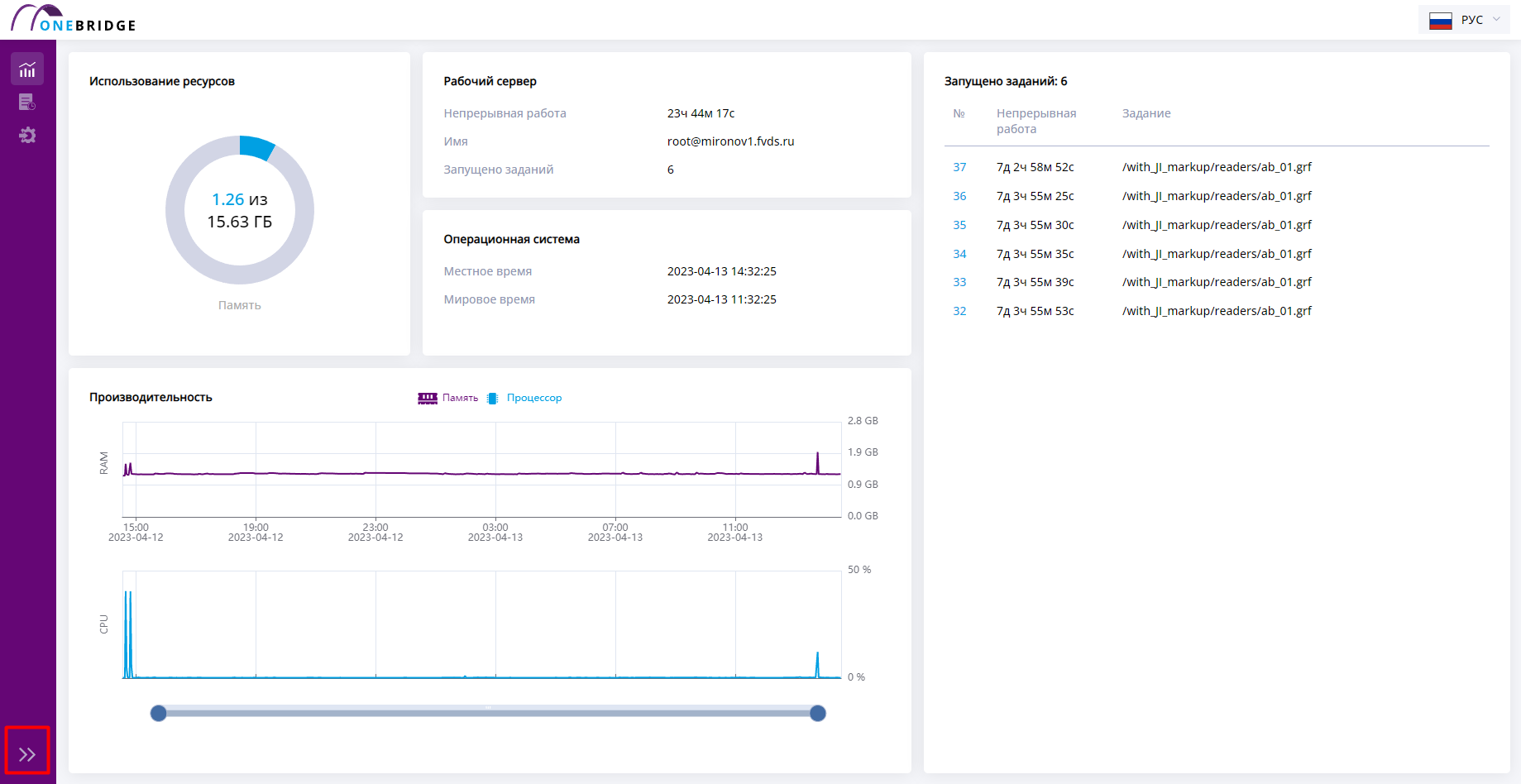The image size is (1521, 784).
Task: Open the dashboard statistics sidebar icon
Action: [x=27, y=69]
